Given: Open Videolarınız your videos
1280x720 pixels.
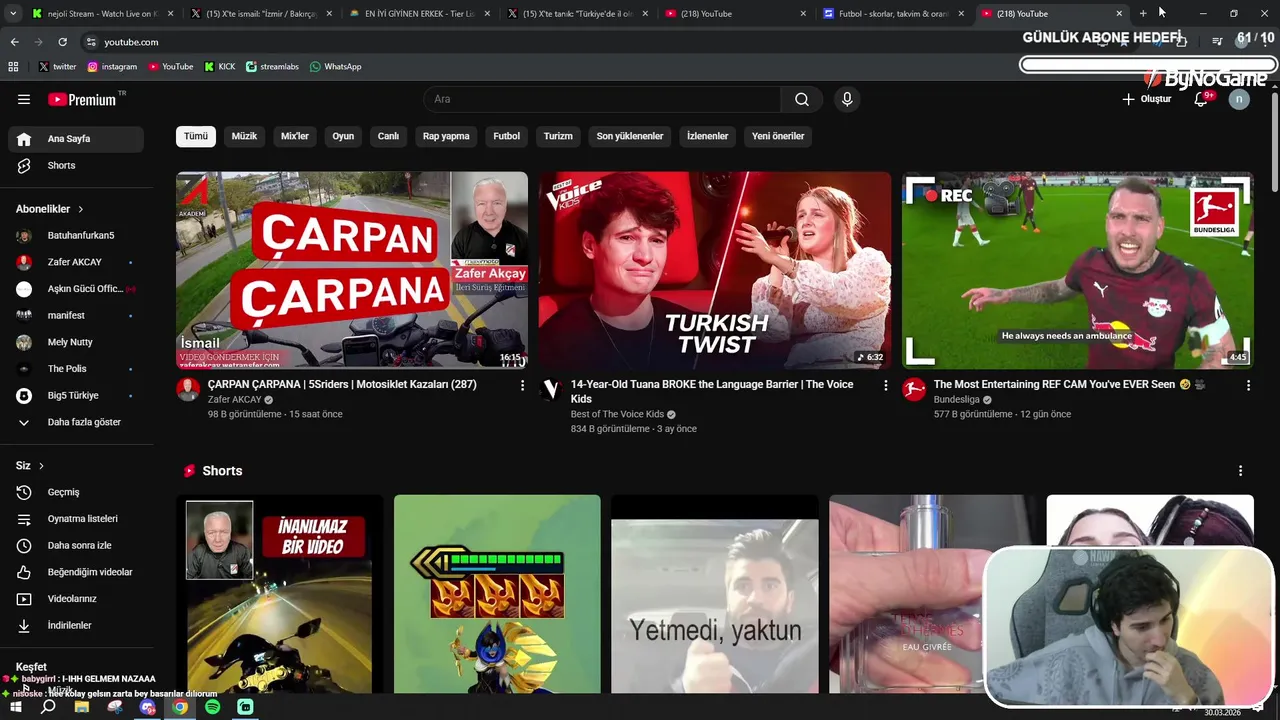Looking at the screenshot, I should tap(76, 599).
